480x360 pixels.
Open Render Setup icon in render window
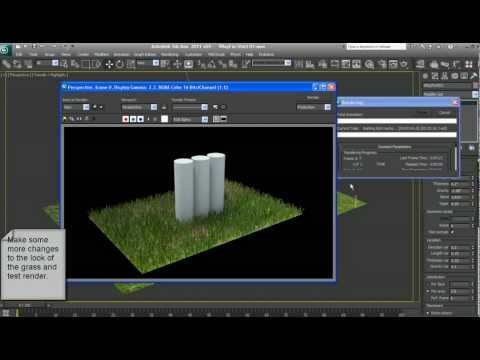(215, 107)
